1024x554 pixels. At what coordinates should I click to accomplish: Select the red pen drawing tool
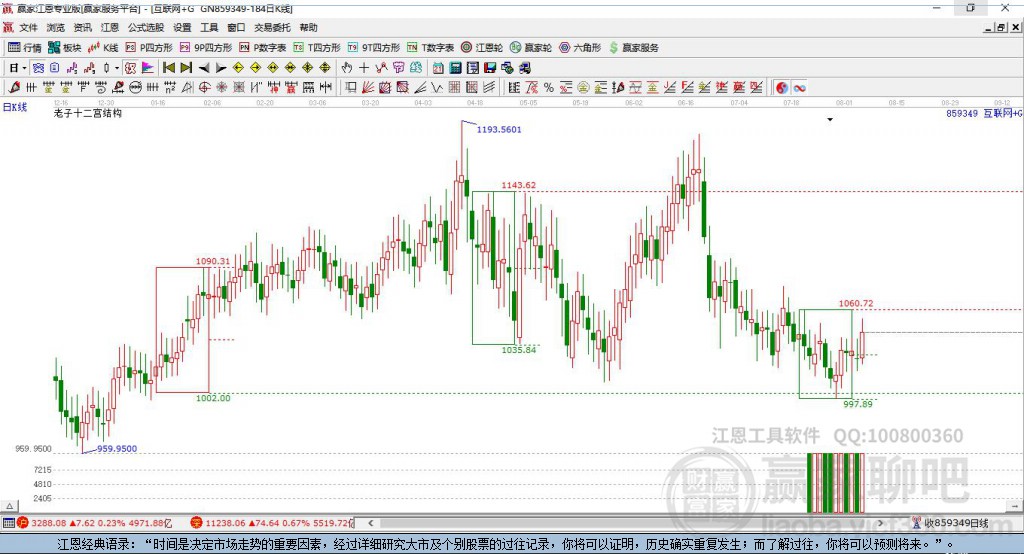pyautogui.click(x=14, y=88)
